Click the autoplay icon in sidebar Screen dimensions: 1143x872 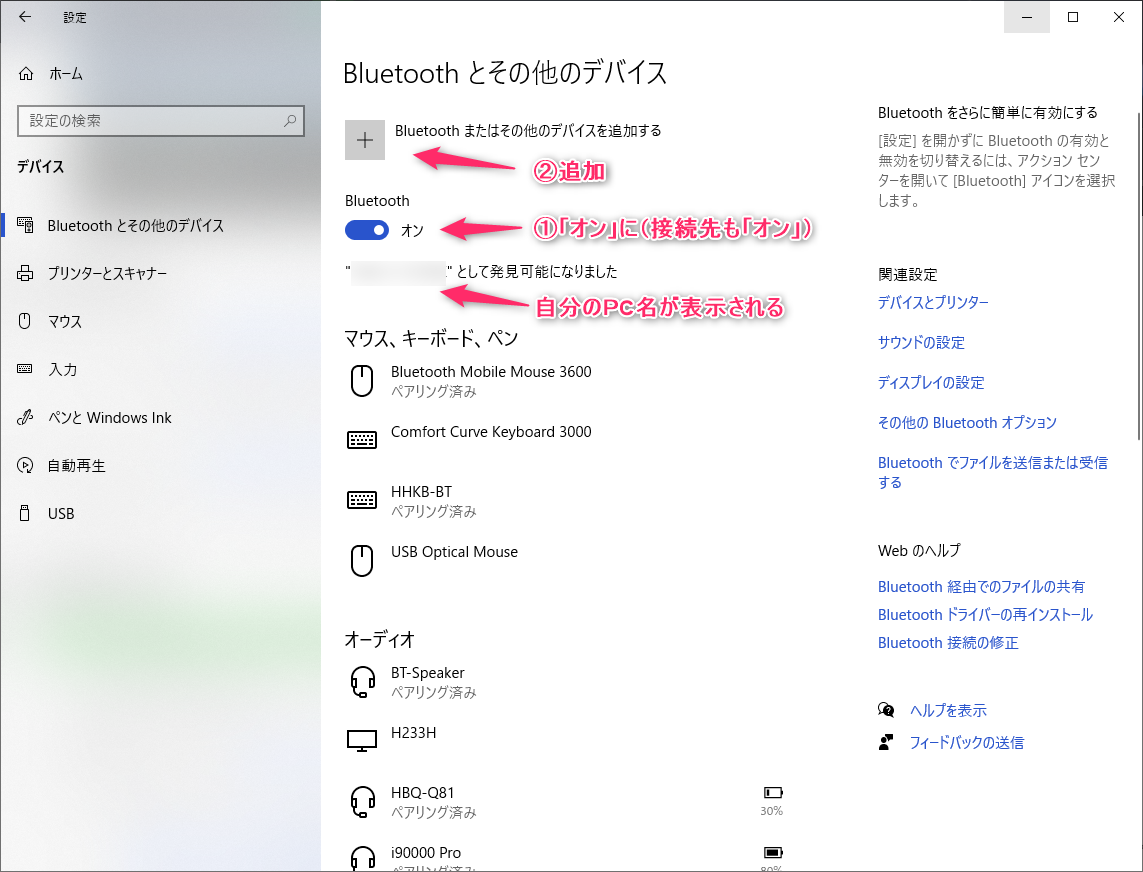[25, 465]
